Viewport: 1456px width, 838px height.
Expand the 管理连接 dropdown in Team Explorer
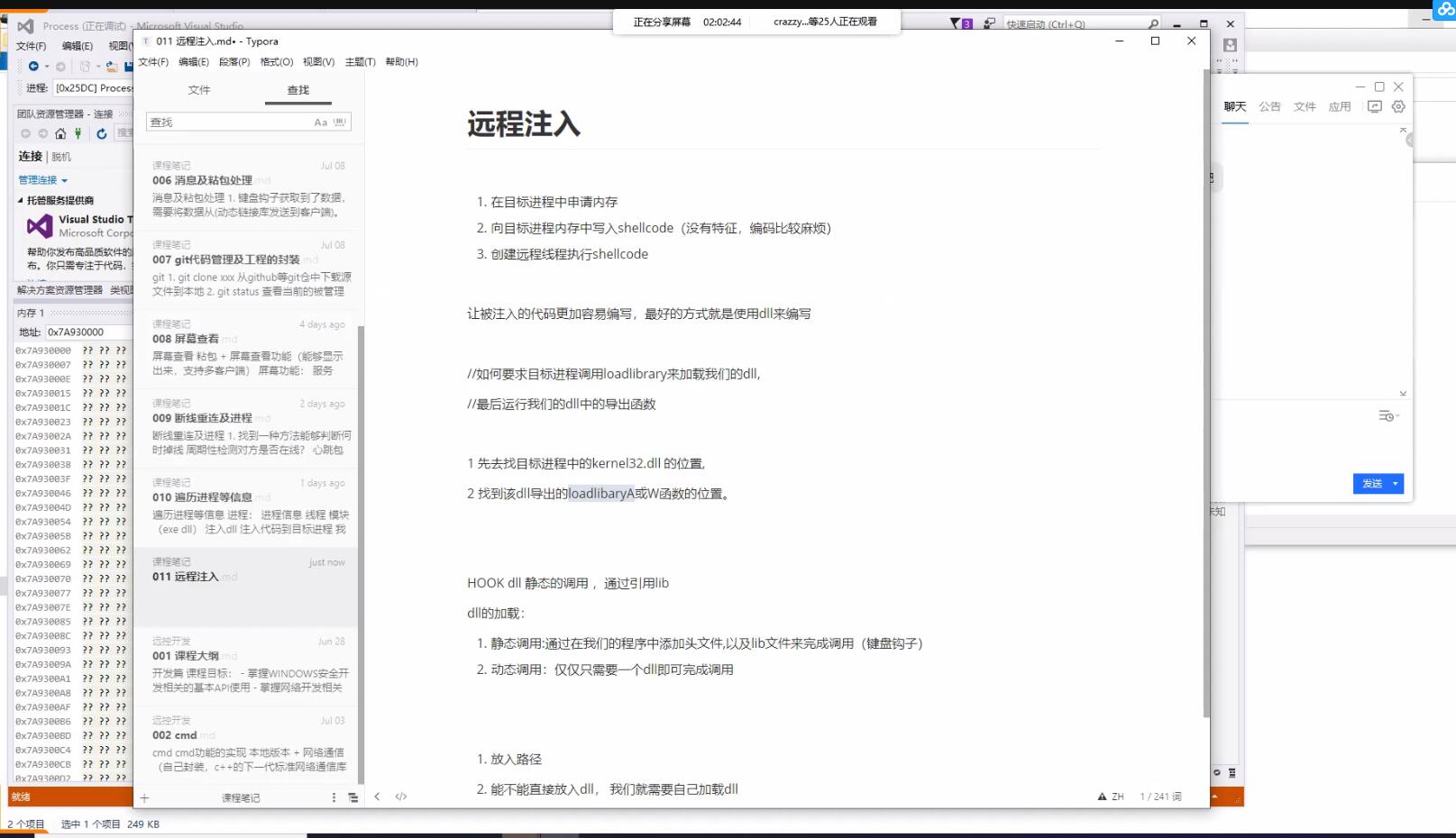[43, 180]
